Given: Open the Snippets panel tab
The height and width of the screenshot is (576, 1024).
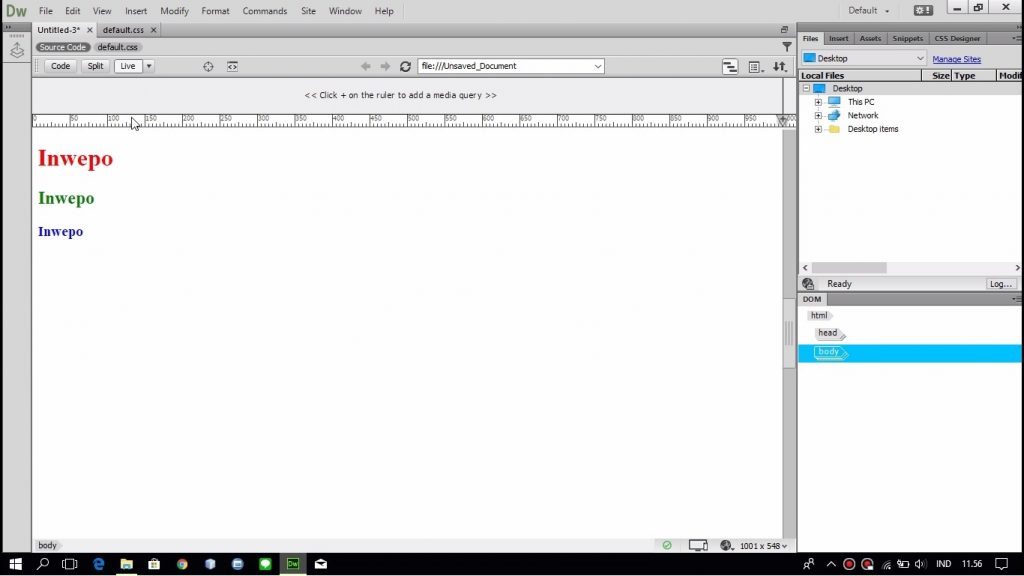Looking at the screenshot, I should [908, 39].
